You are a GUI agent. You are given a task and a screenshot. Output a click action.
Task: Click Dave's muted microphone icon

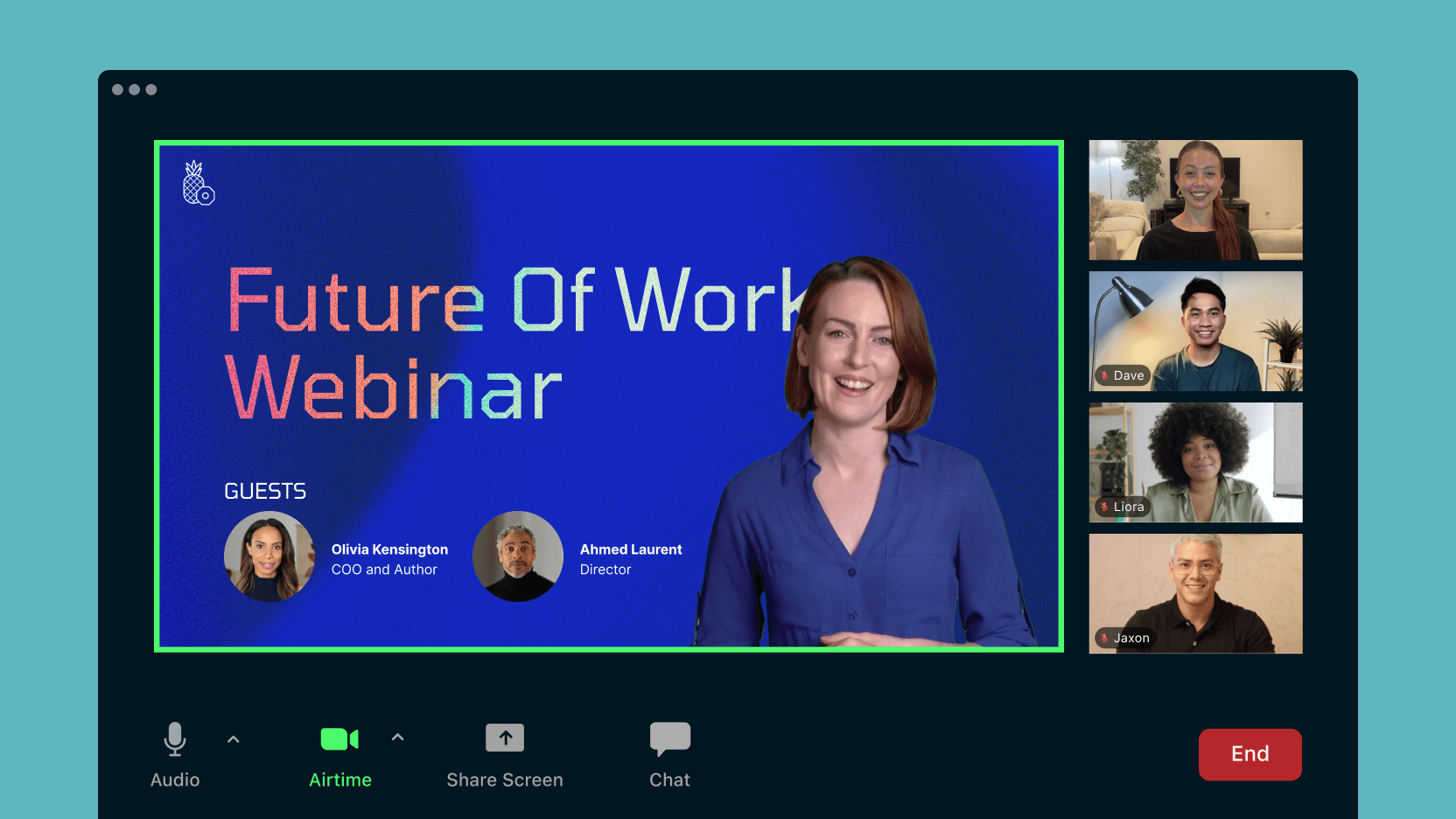coord(1104,375)
